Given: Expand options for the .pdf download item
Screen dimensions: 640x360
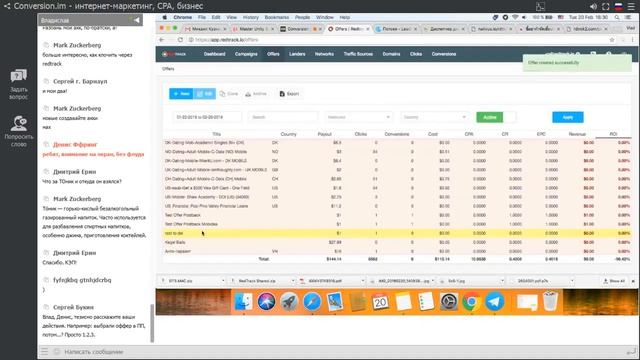Looking at the screenshot, I should [362, 281].
